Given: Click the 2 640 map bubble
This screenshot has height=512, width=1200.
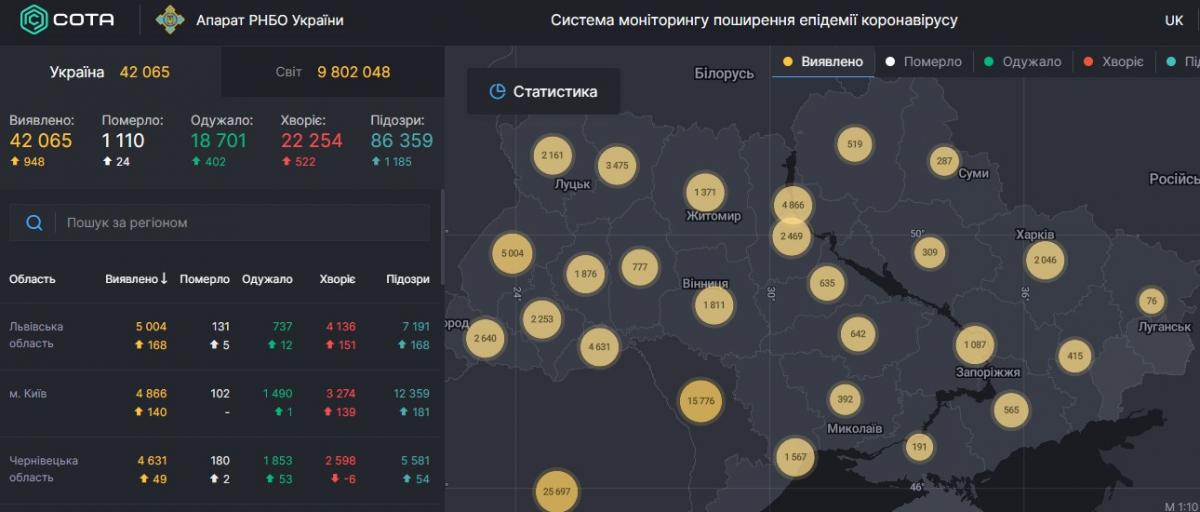Looking at the screenshot, I should pos(484,338).
